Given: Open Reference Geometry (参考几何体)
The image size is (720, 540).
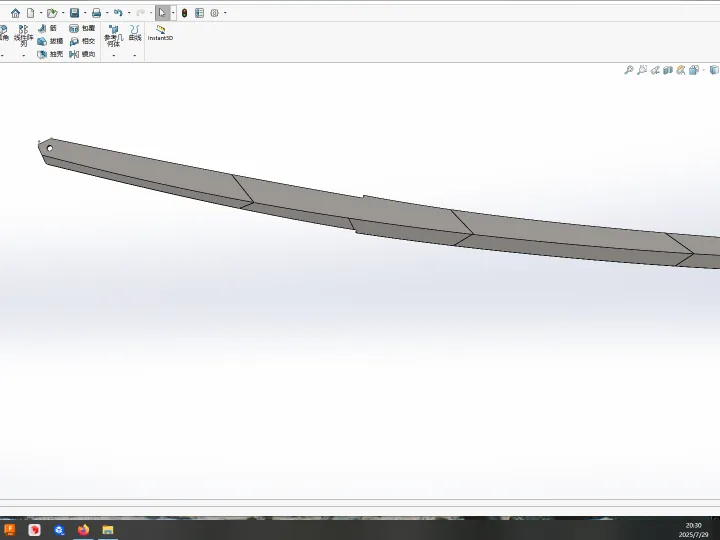Looking at the screenshot, I should pos(113,36).
